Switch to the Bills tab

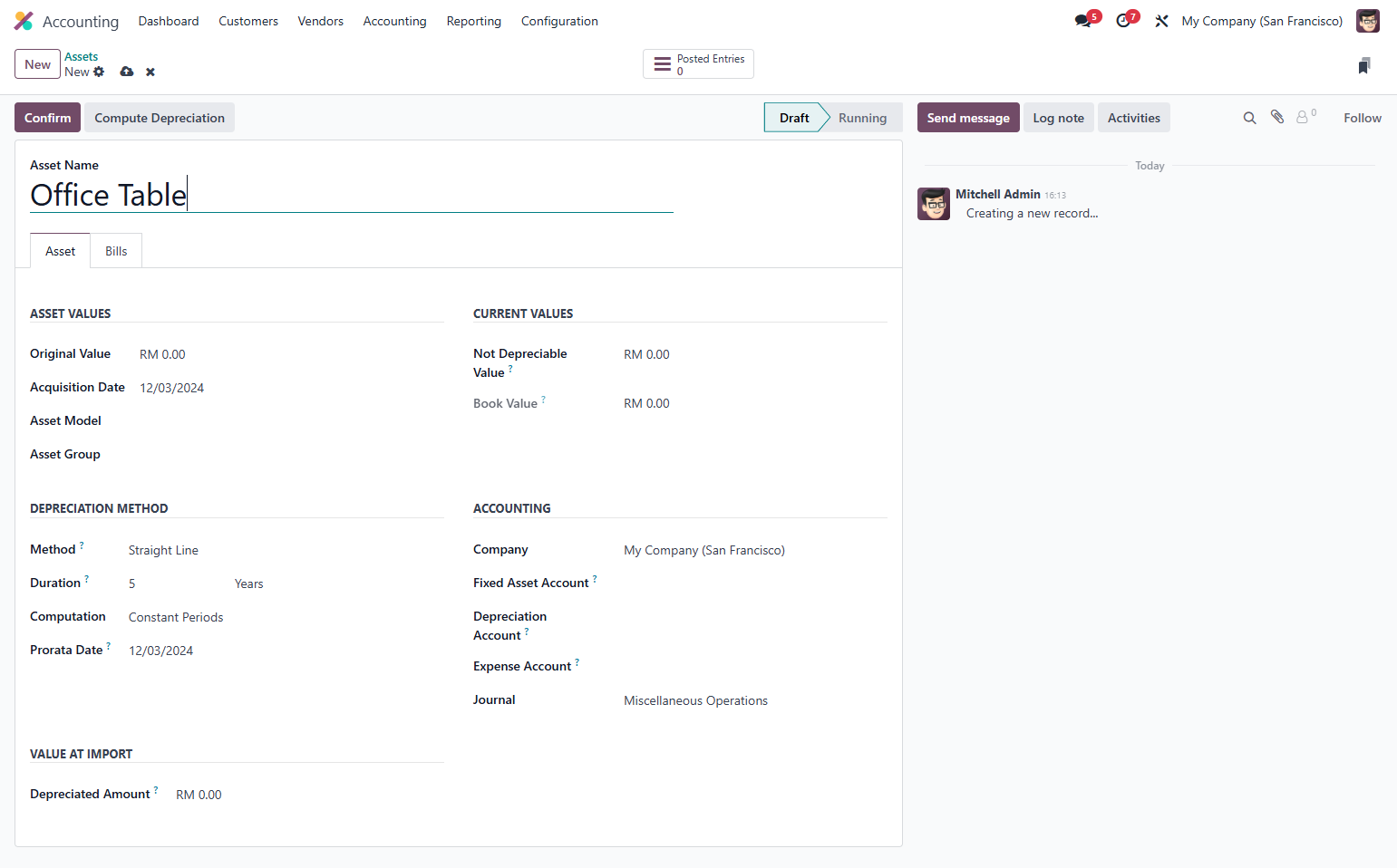coord(116,251)
